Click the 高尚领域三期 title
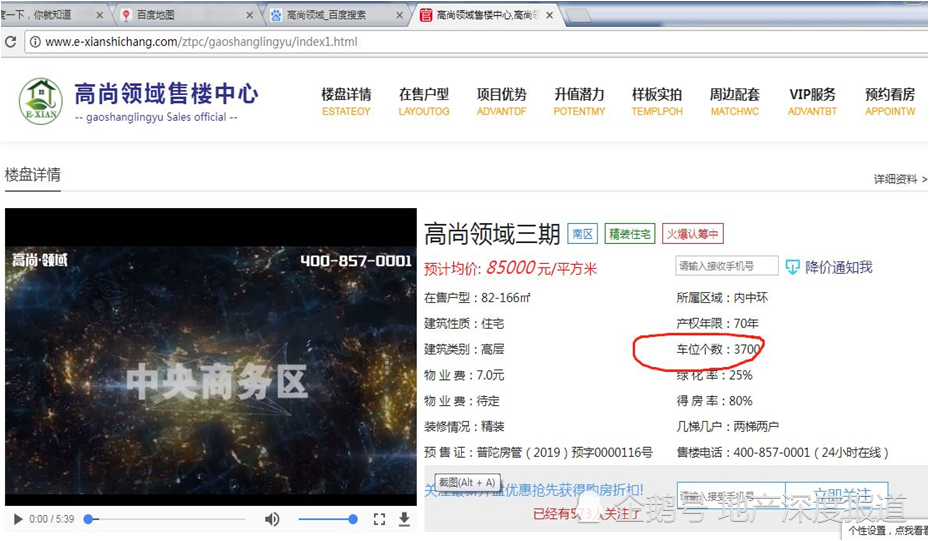 pos(492,235)
